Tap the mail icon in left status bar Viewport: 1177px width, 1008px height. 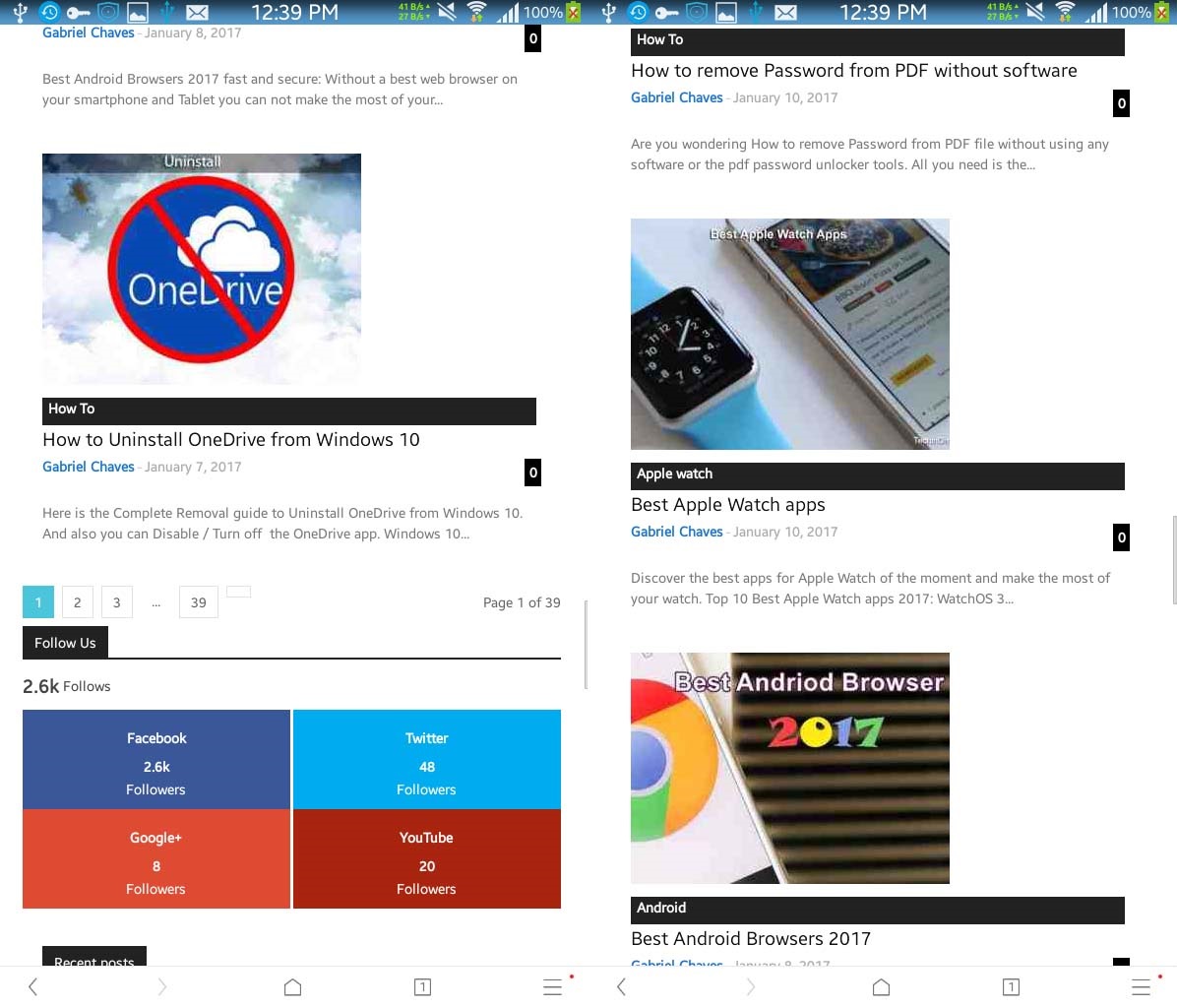pos(198,12)
